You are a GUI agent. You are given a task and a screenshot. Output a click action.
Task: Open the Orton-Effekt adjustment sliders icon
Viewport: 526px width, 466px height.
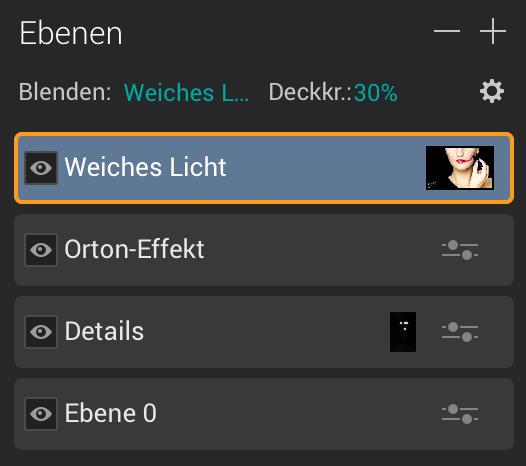pos(460,250)
